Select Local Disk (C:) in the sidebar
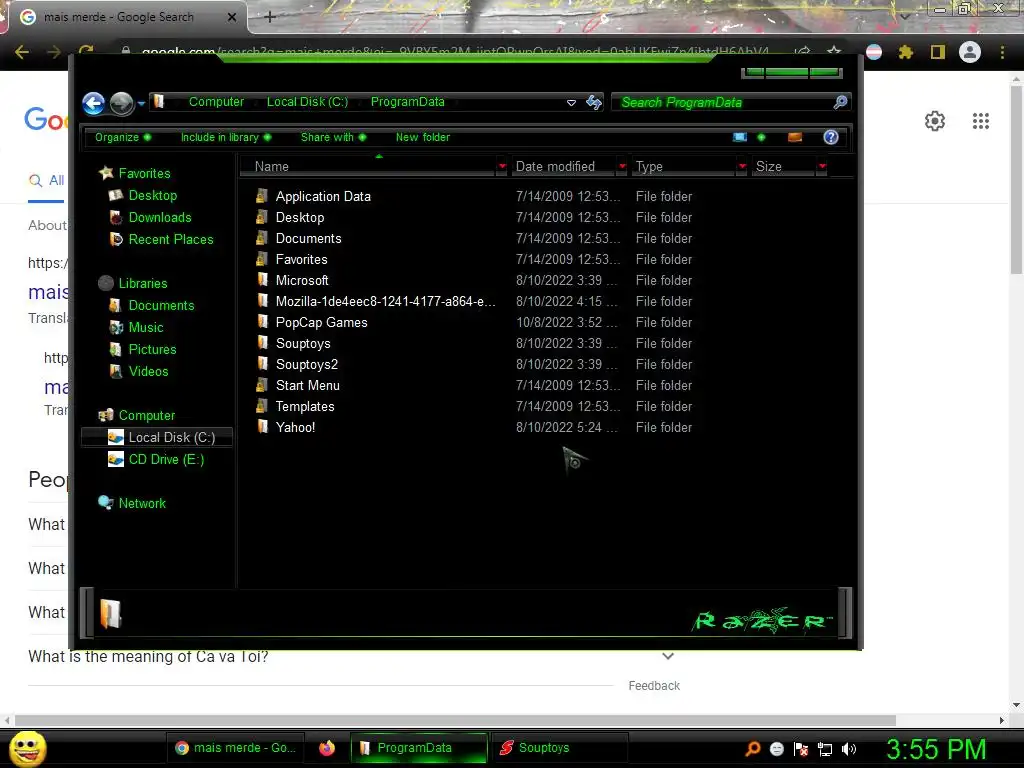Screen dimensions: 1024x768 (x=157, y=438)
